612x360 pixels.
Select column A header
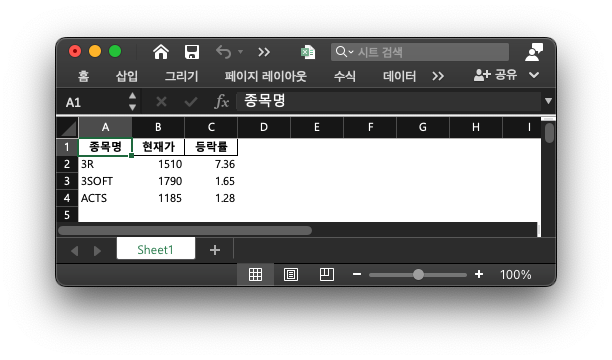click(x=105, y=127)
